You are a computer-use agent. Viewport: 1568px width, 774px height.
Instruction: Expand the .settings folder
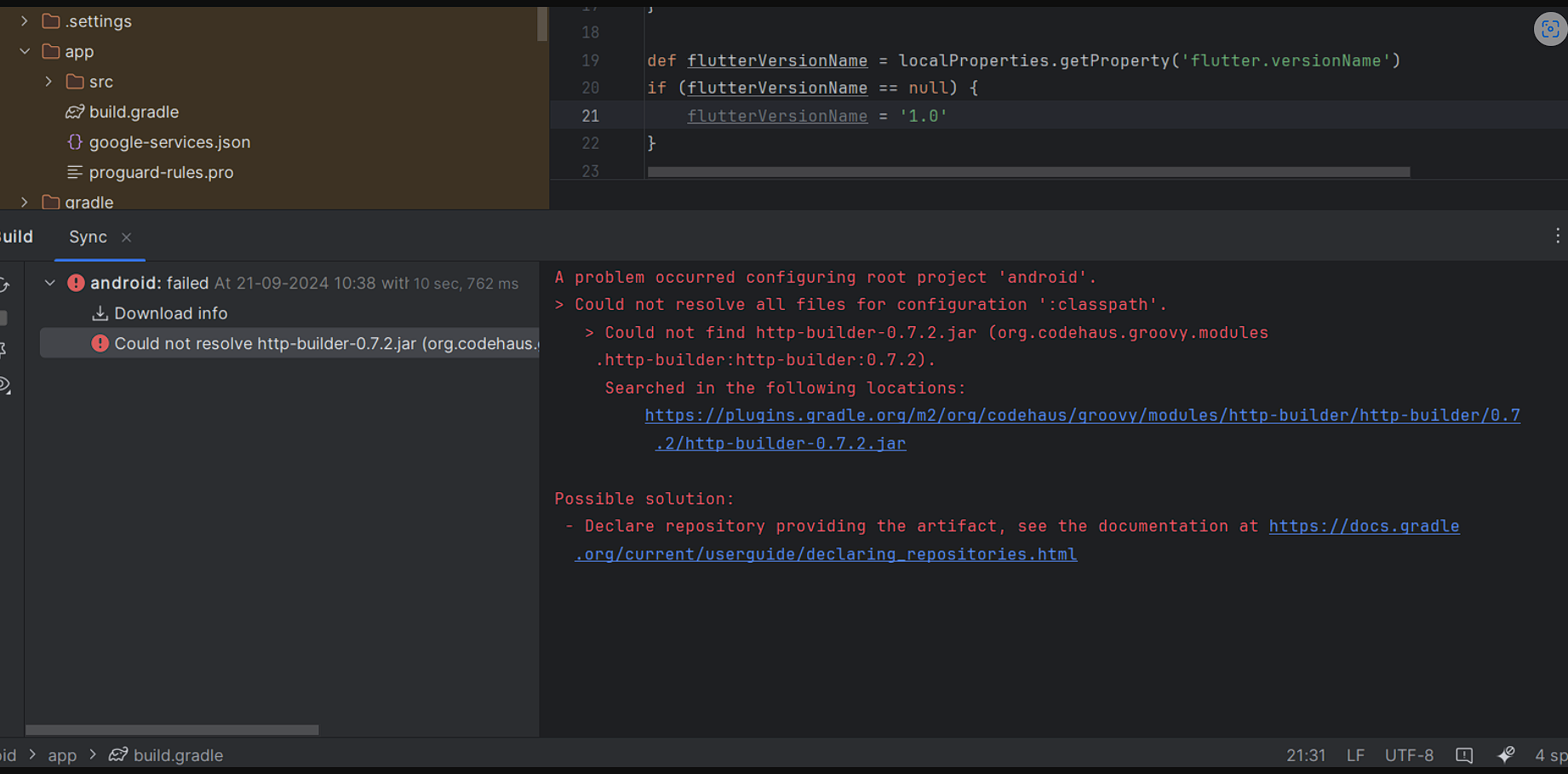click(25, 21)
